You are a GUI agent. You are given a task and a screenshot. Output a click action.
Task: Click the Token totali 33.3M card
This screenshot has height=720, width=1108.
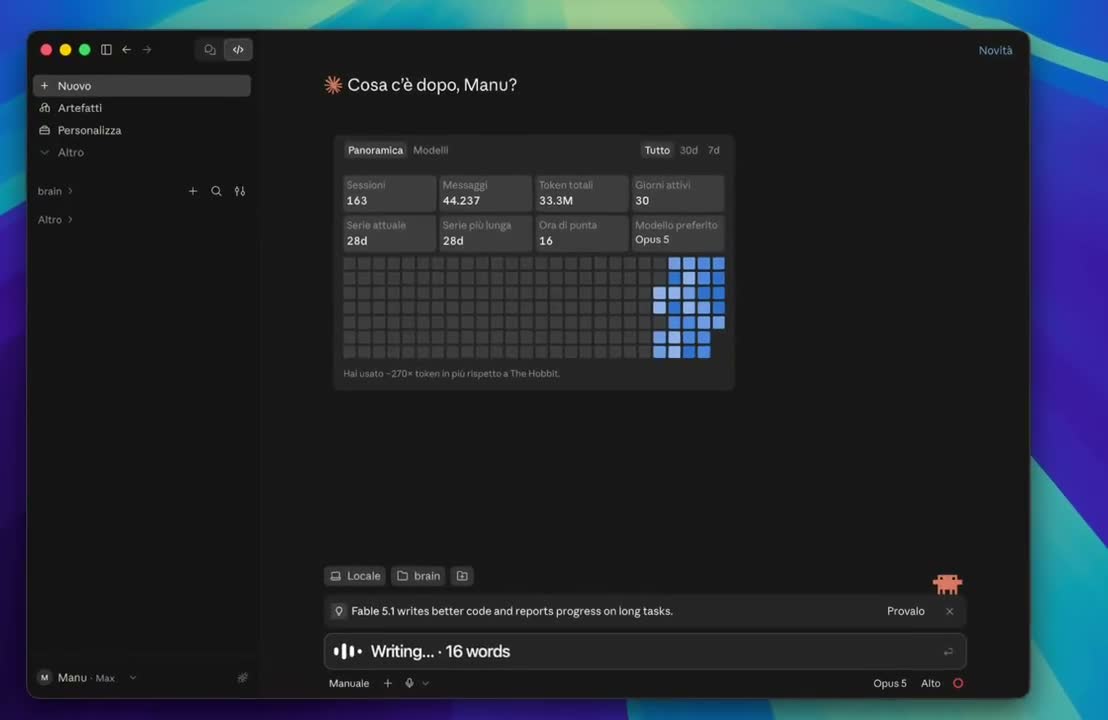coord(582,193)
